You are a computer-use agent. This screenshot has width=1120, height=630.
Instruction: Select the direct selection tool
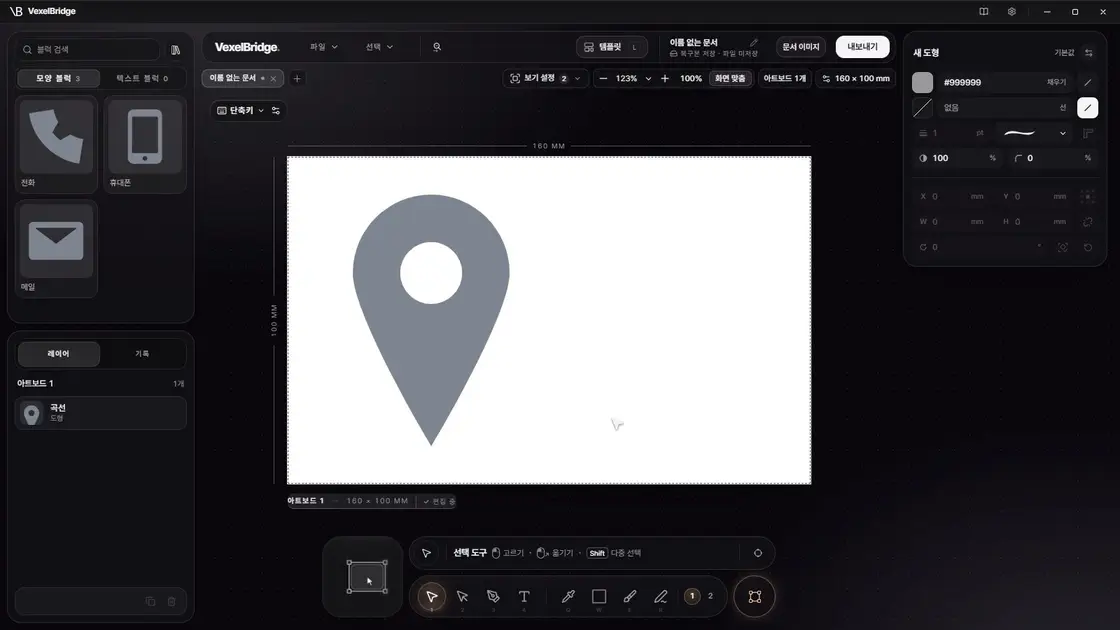(x=462, y=596)
